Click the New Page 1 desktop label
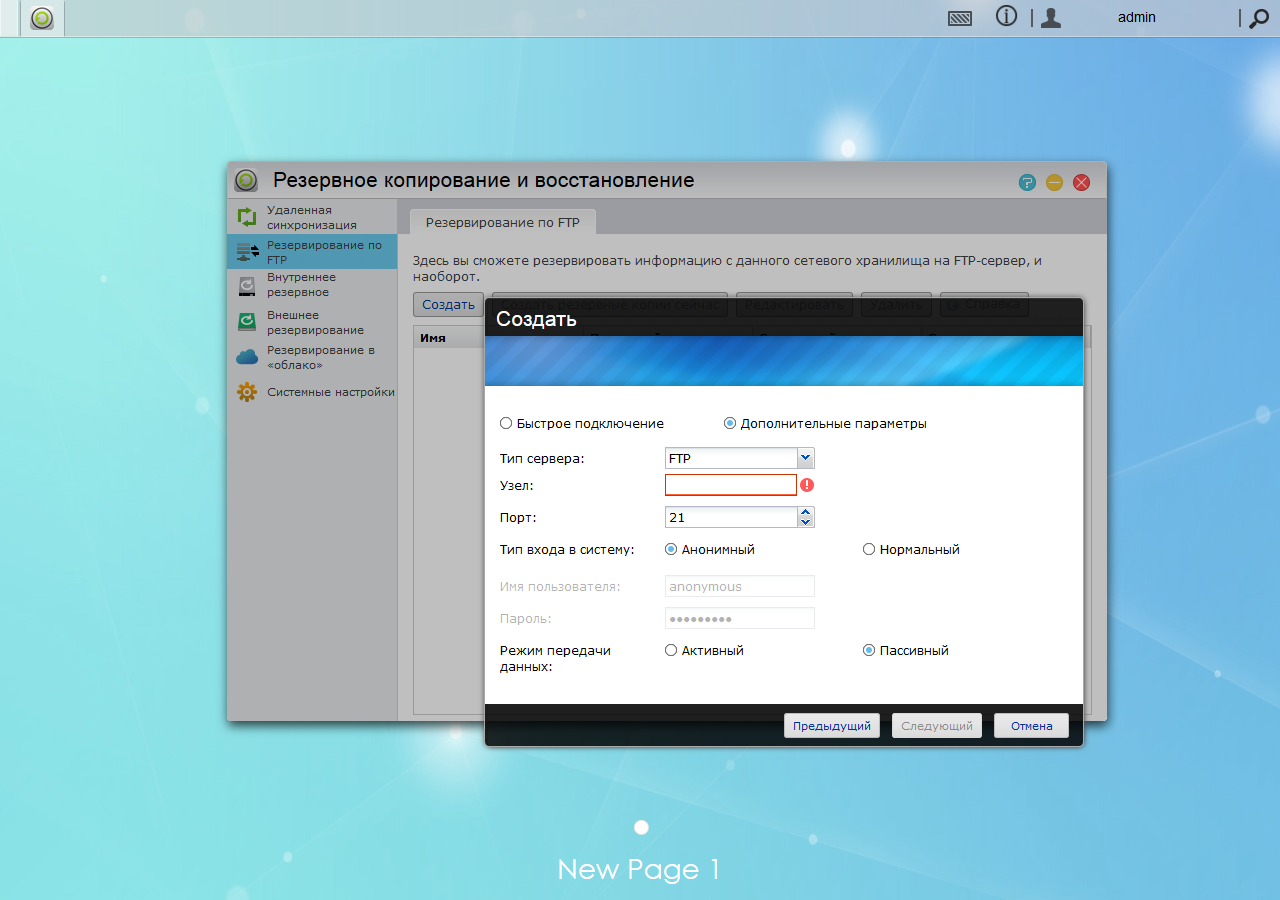 [639, 869]
